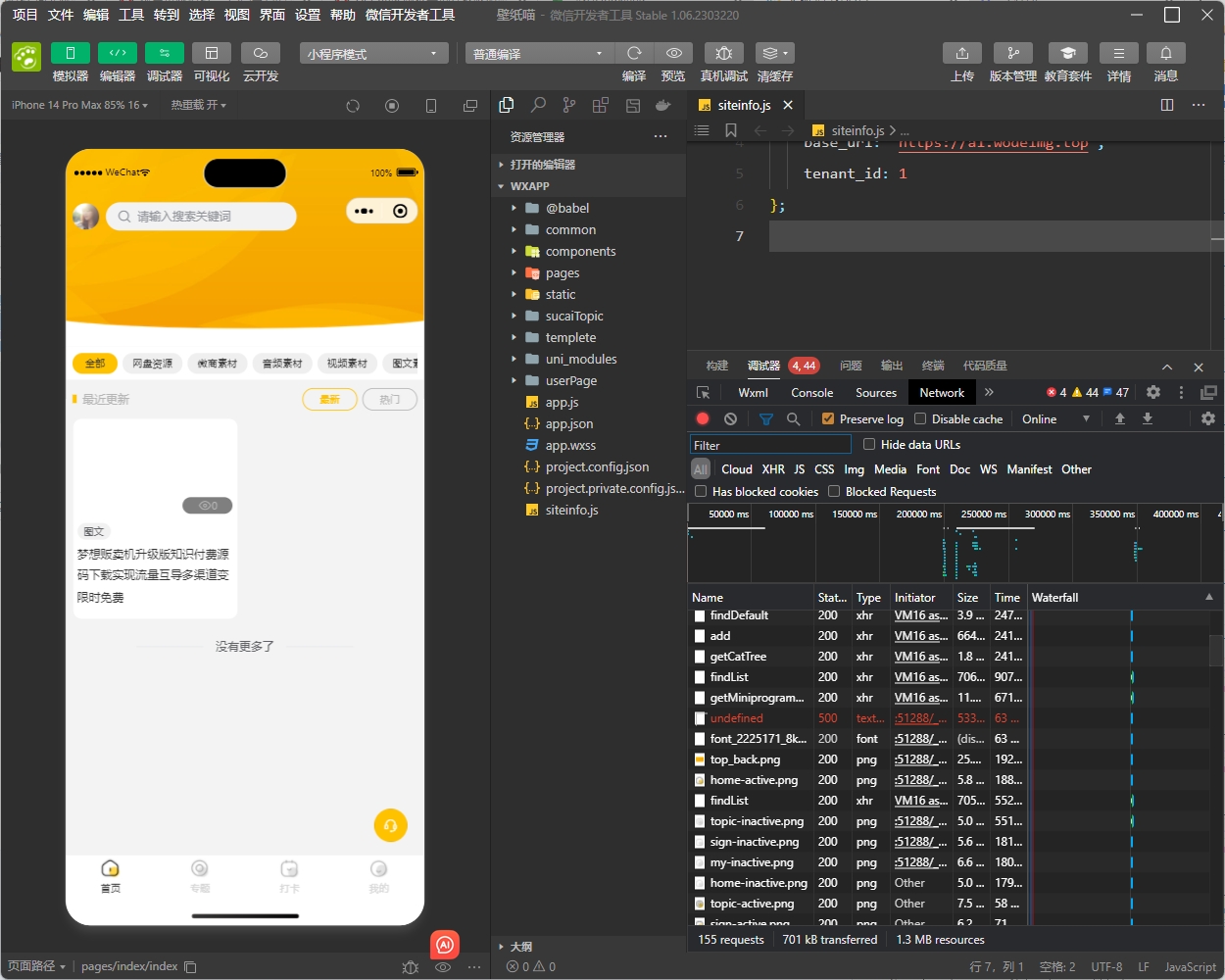Open the extensions icon in sidebar
Viewport: 1225px width, 980px height.
tap(601, 105)
